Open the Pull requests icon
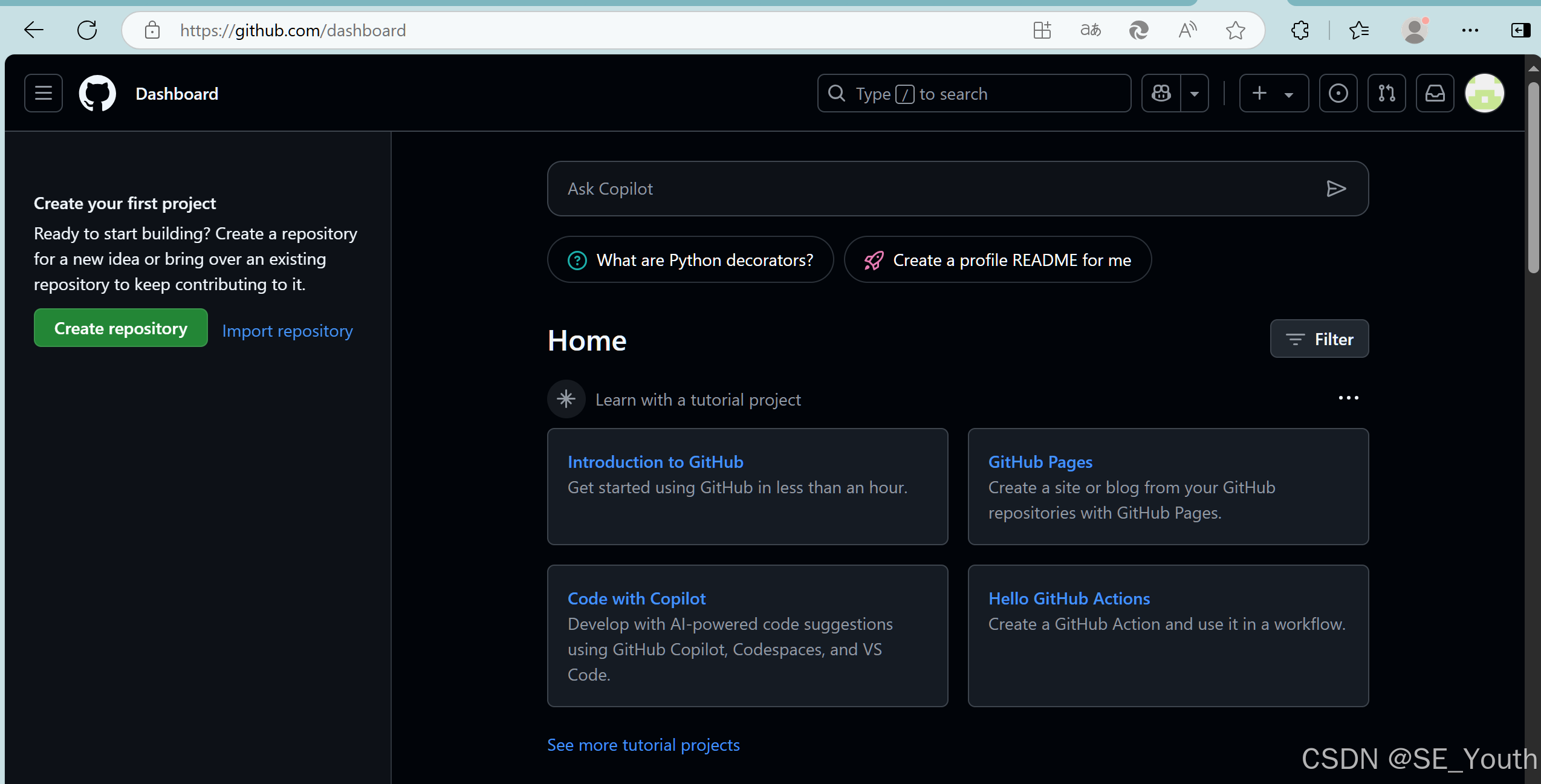Image resolution: width=1541 pixels, height=784 pixels. [x=1386, y=93]
